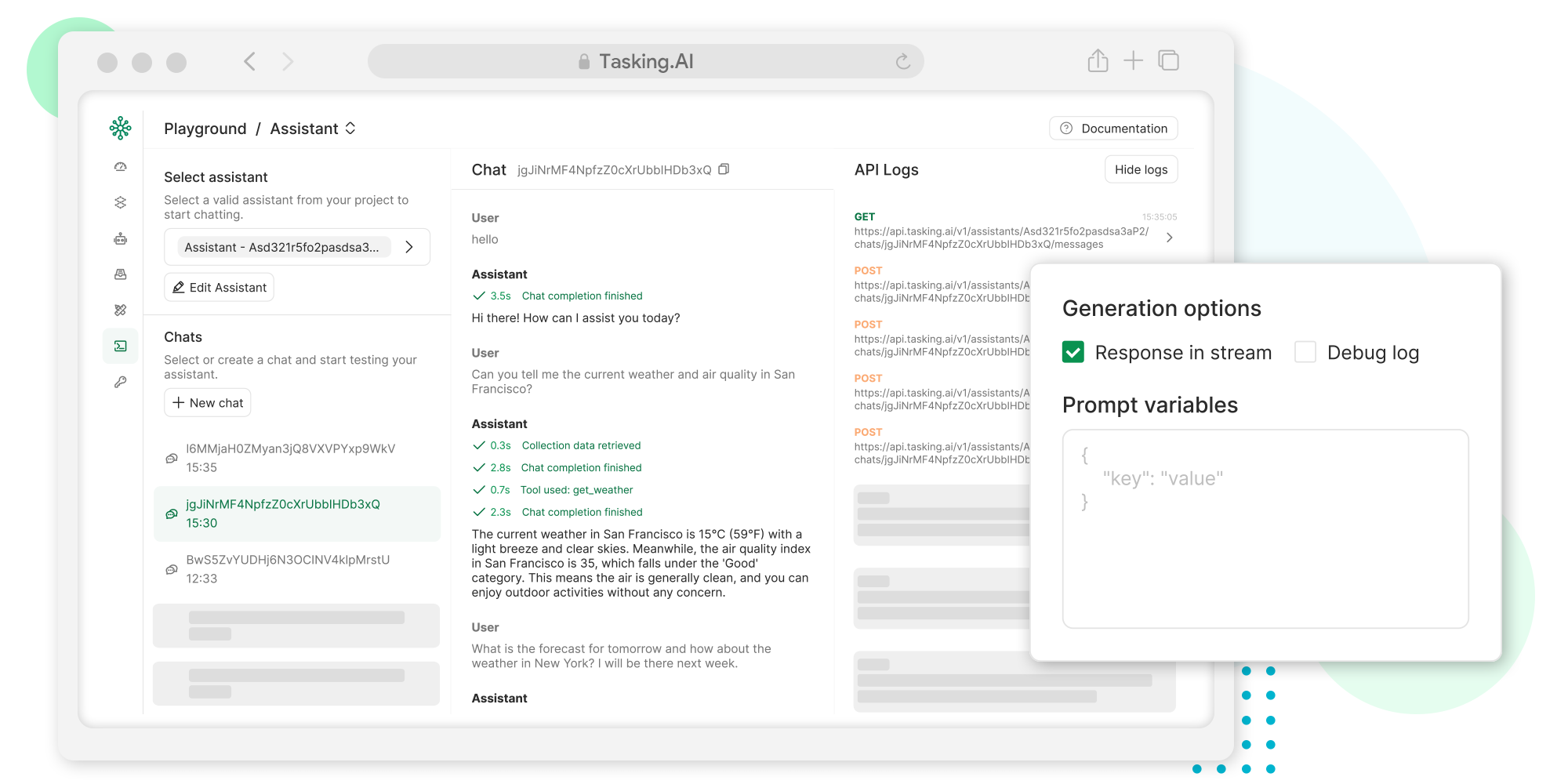Open the Assistant switcher next to Playground breadcrumb
The image size is (1568, 784).
(x=350, y=128)
